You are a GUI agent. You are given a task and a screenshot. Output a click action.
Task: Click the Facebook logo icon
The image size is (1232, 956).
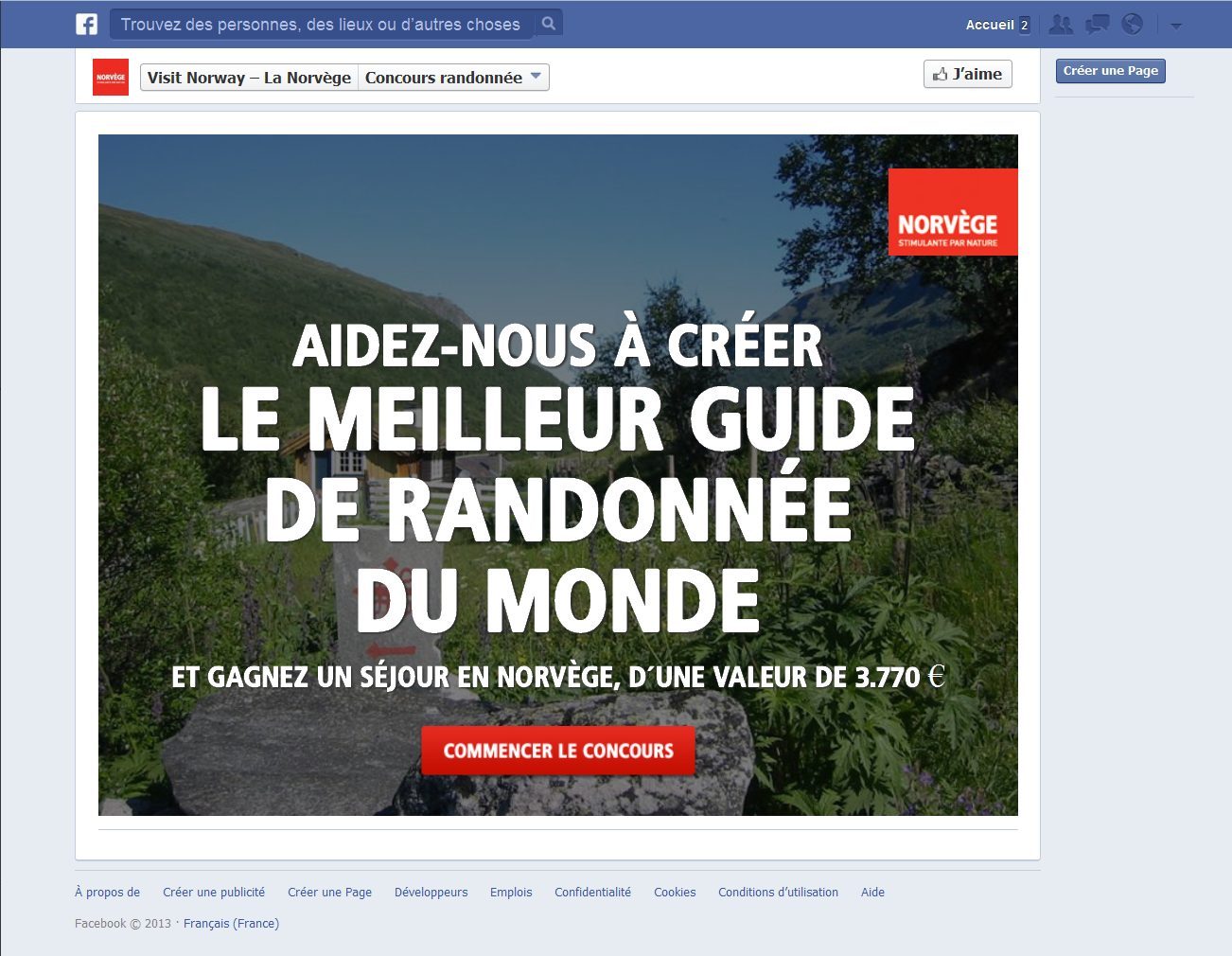(x=86, y=24)
